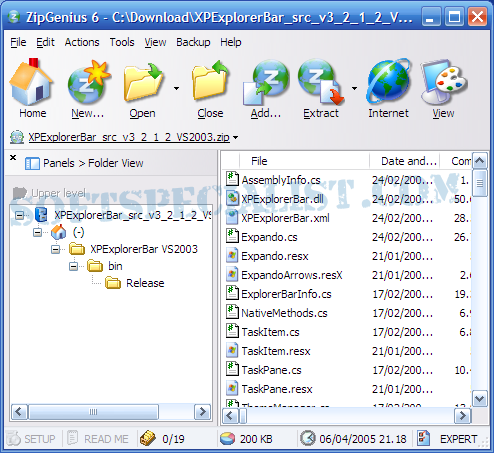Viewport: 494px width, 453px height.
Task: Collapse the bin folder tree node
Action: (74, 266)
